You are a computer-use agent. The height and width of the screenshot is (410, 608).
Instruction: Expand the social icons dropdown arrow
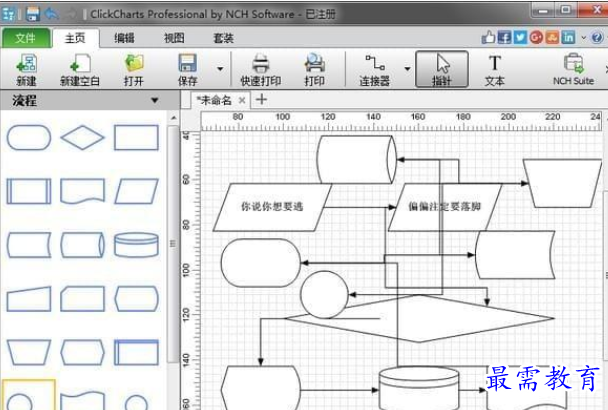tap(584, 38)
